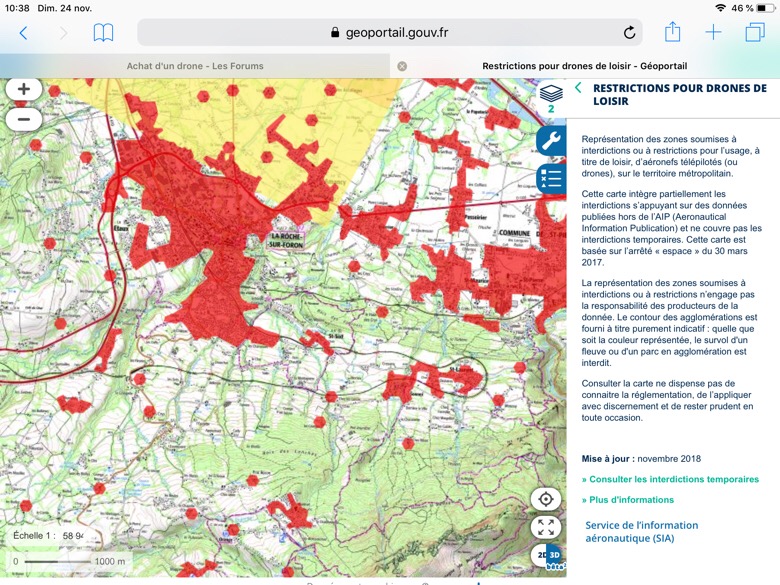Image resolution: width=780 pixels, height=585 pixels.
Task: Open the map layers stack panel
Action: pyautogui.click(x=550, y=97)
